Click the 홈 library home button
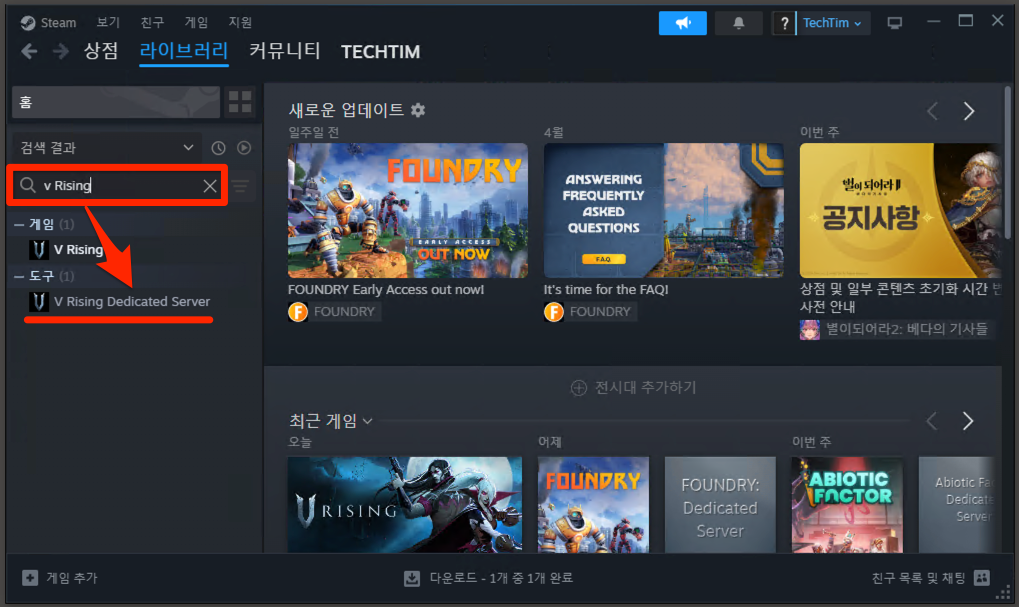The width and height of the screenshot is (1019, 607). [x=116, y=102]
